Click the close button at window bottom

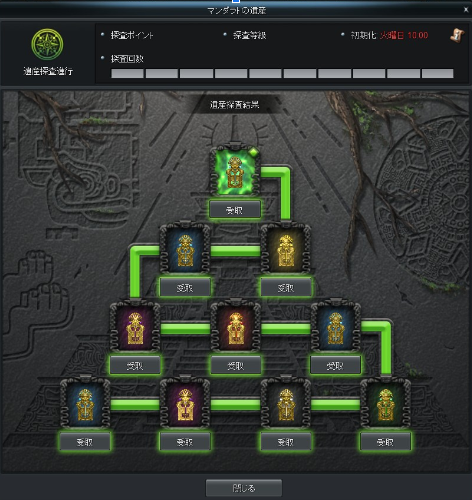click(x=244, y=488)
